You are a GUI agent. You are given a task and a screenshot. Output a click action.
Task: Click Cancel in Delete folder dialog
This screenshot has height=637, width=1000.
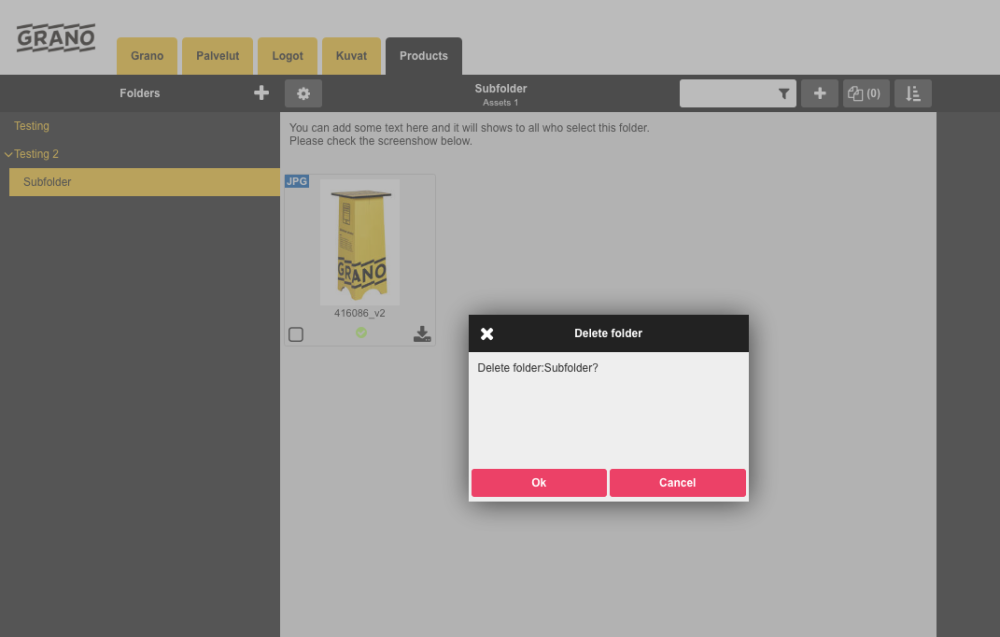[x=677, y=483]
